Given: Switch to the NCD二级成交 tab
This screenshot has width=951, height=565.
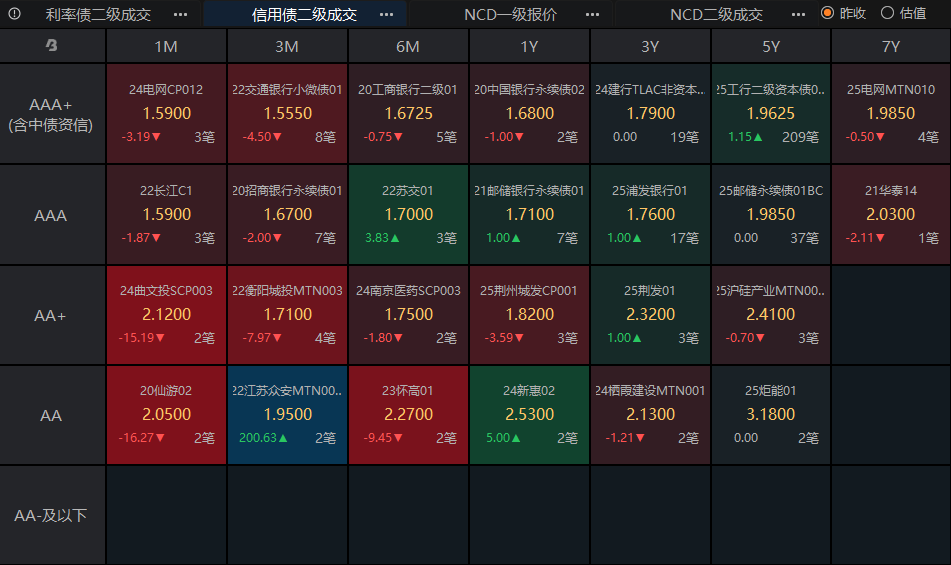Looking at the screenshot, I should pyautogui.click(x=716, y=15).
